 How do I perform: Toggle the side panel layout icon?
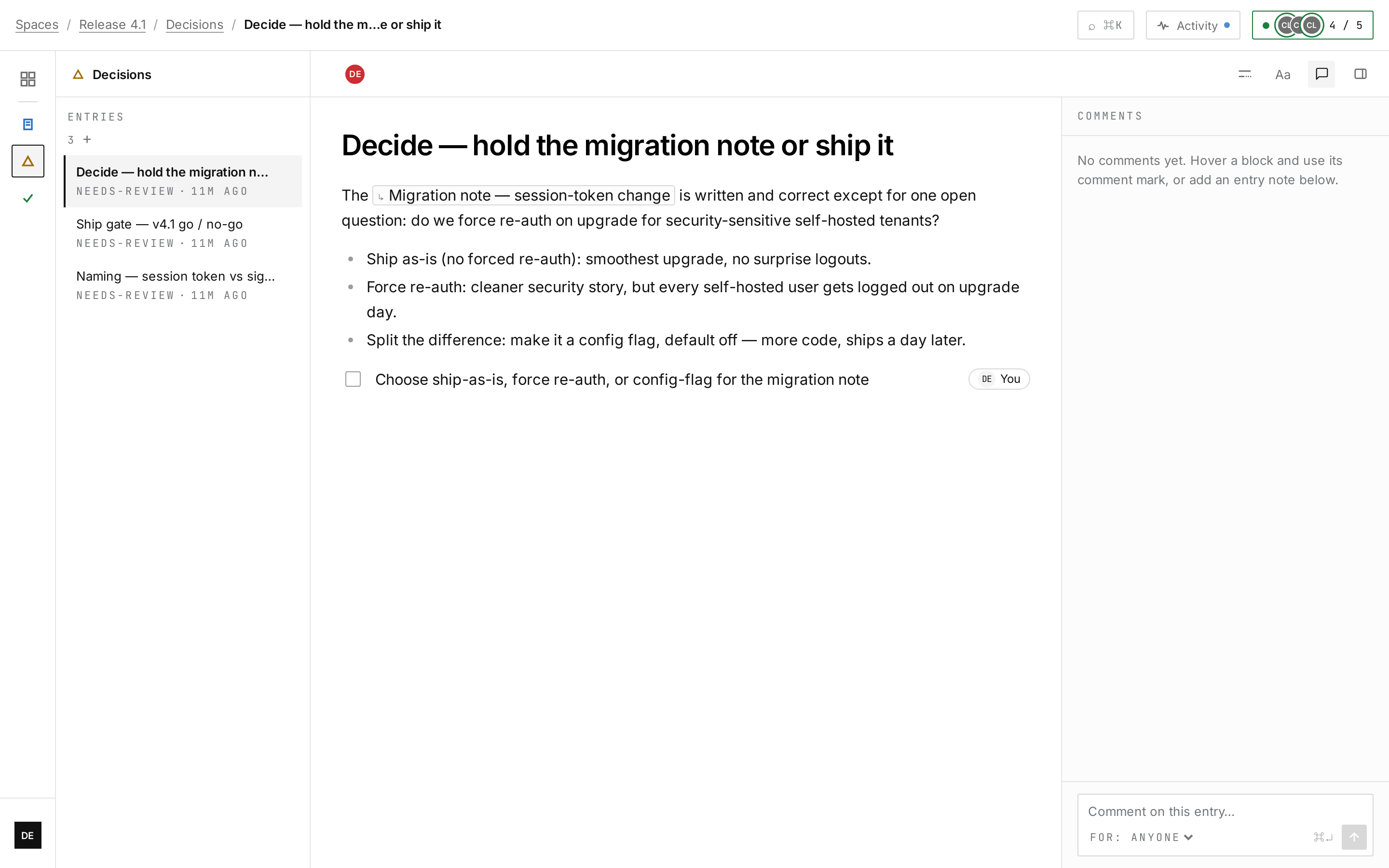pos(1360,74)
